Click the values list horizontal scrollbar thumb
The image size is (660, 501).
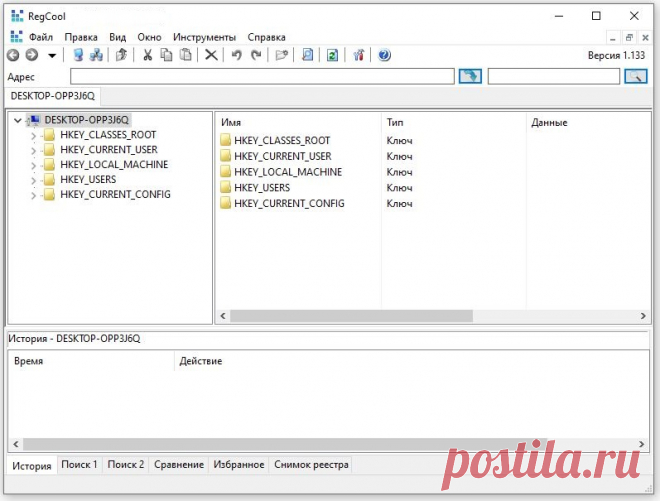[351, 316]
